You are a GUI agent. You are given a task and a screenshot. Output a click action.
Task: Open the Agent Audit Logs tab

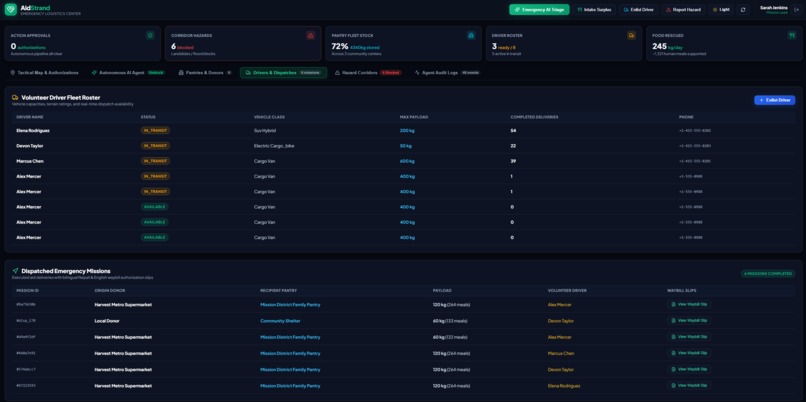pyautogui.click(x=447, y=73)
